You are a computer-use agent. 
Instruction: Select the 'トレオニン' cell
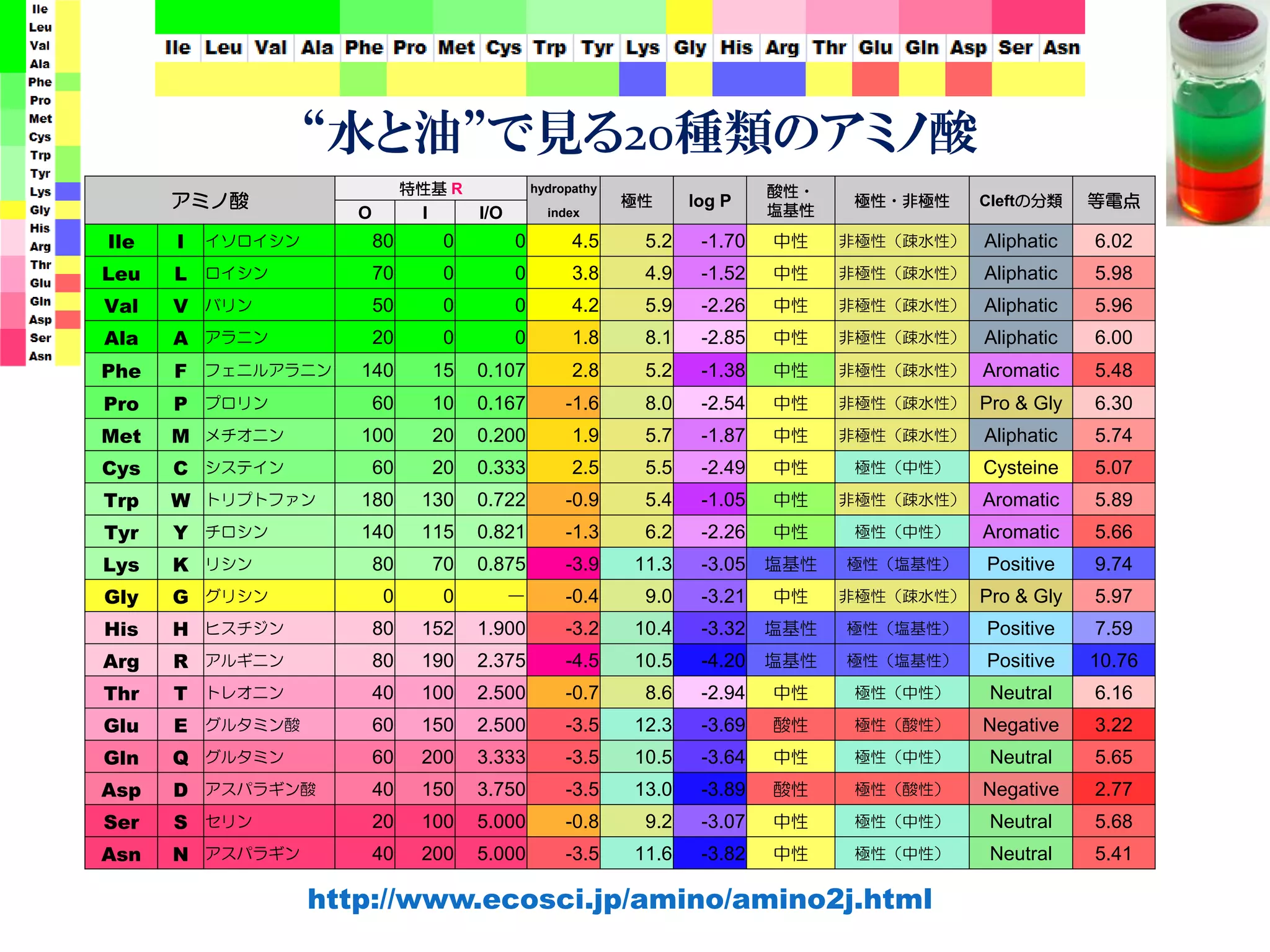269,693
